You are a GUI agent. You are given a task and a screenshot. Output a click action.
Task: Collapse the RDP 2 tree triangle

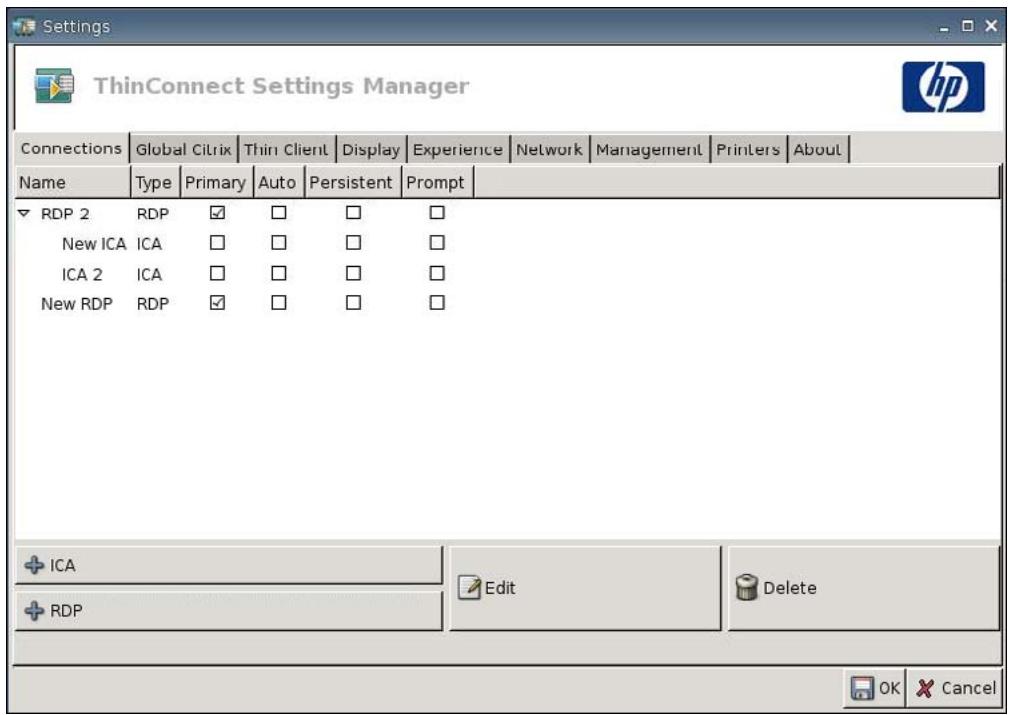(x=24, y=213)
